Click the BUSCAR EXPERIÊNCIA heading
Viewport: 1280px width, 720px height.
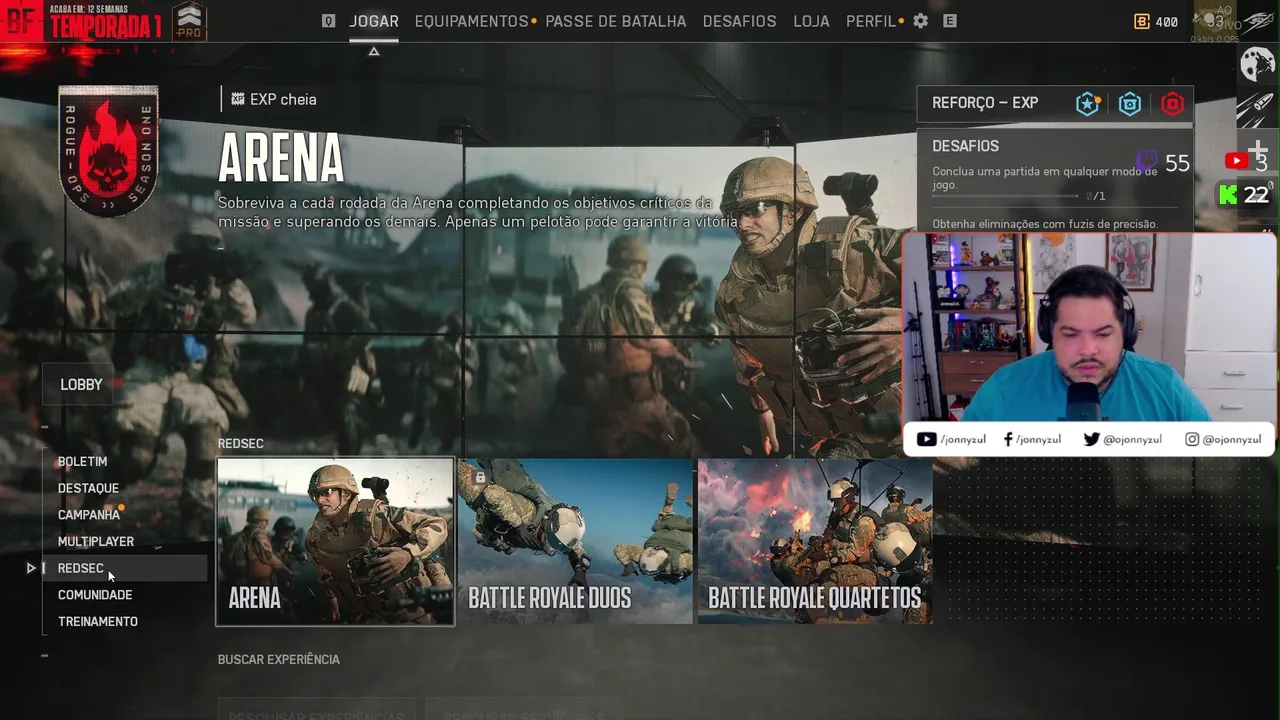tap(279, 660)
